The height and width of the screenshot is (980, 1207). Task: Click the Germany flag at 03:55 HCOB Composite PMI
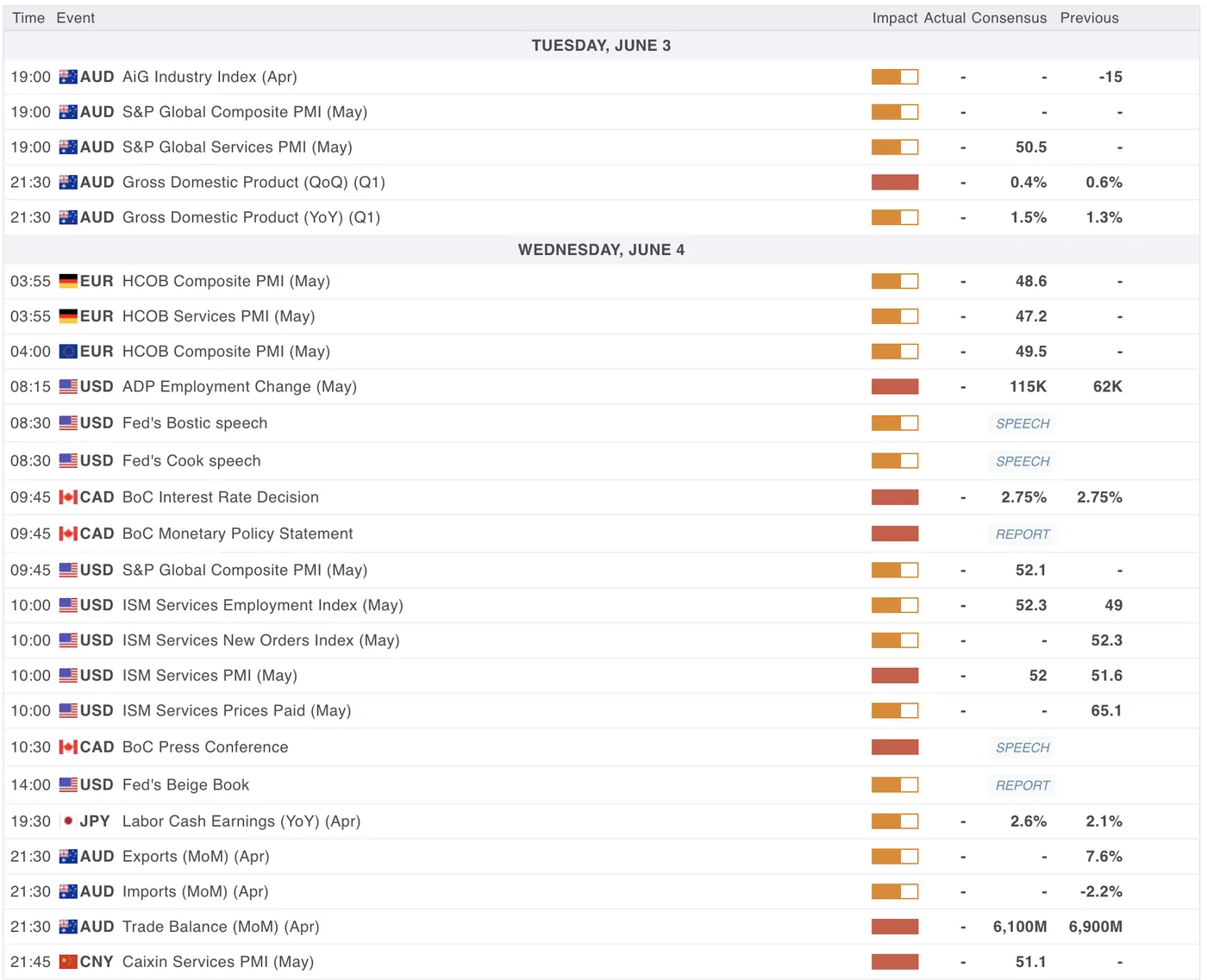click(68, 281)
